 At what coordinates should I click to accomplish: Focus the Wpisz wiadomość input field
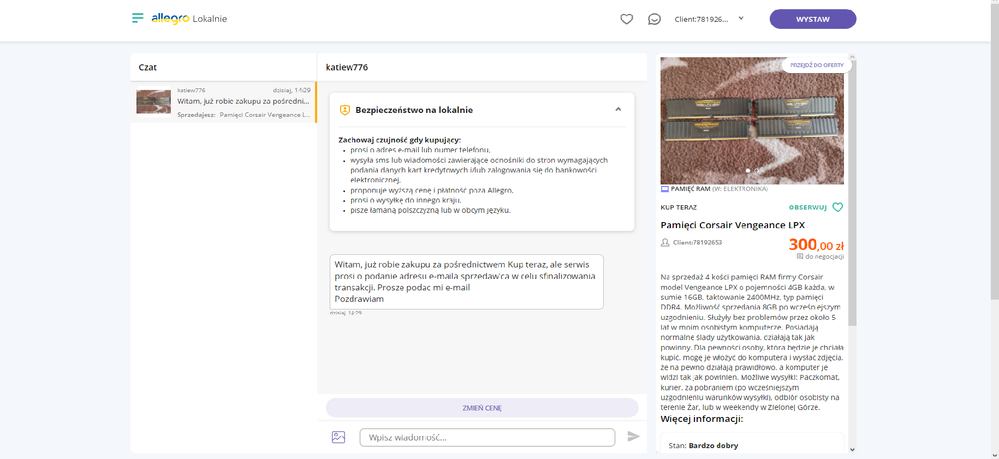click(x=487, y=437)
